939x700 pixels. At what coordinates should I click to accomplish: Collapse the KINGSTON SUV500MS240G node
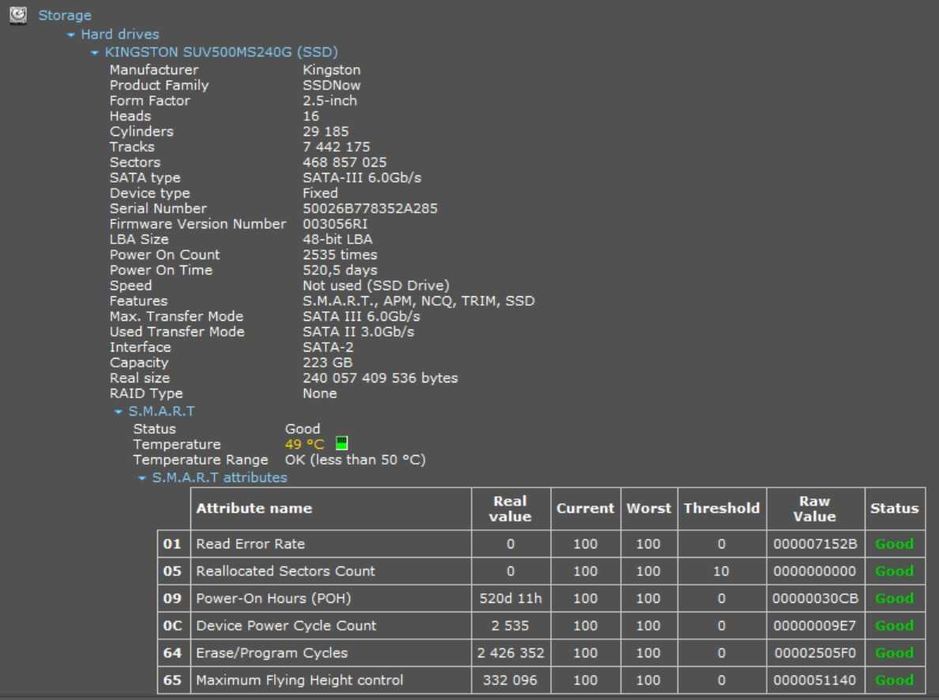(x=95, y=53)
